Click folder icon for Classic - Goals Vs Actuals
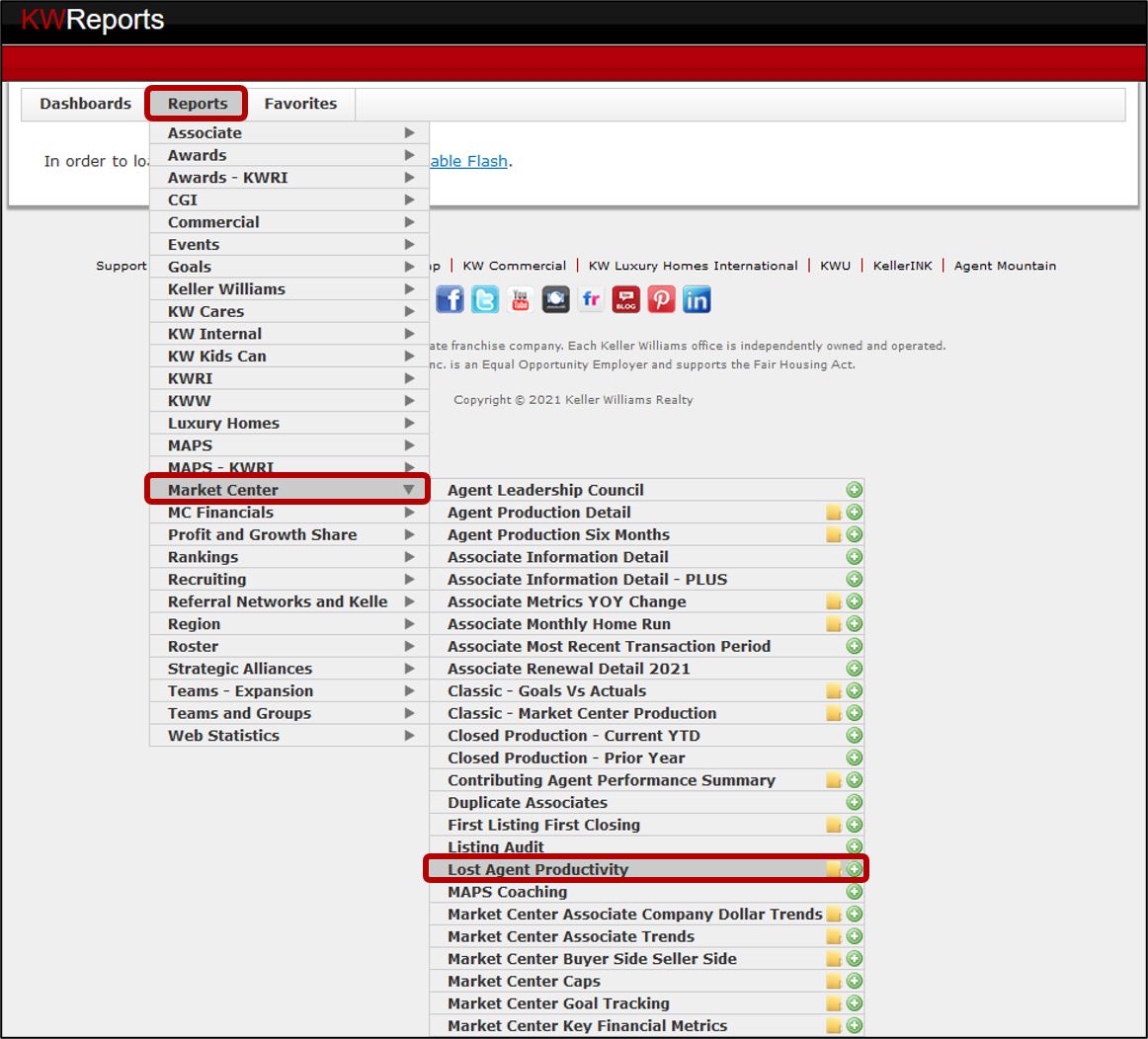This screenshot has width=1148, height=1039. click(833, 690)
